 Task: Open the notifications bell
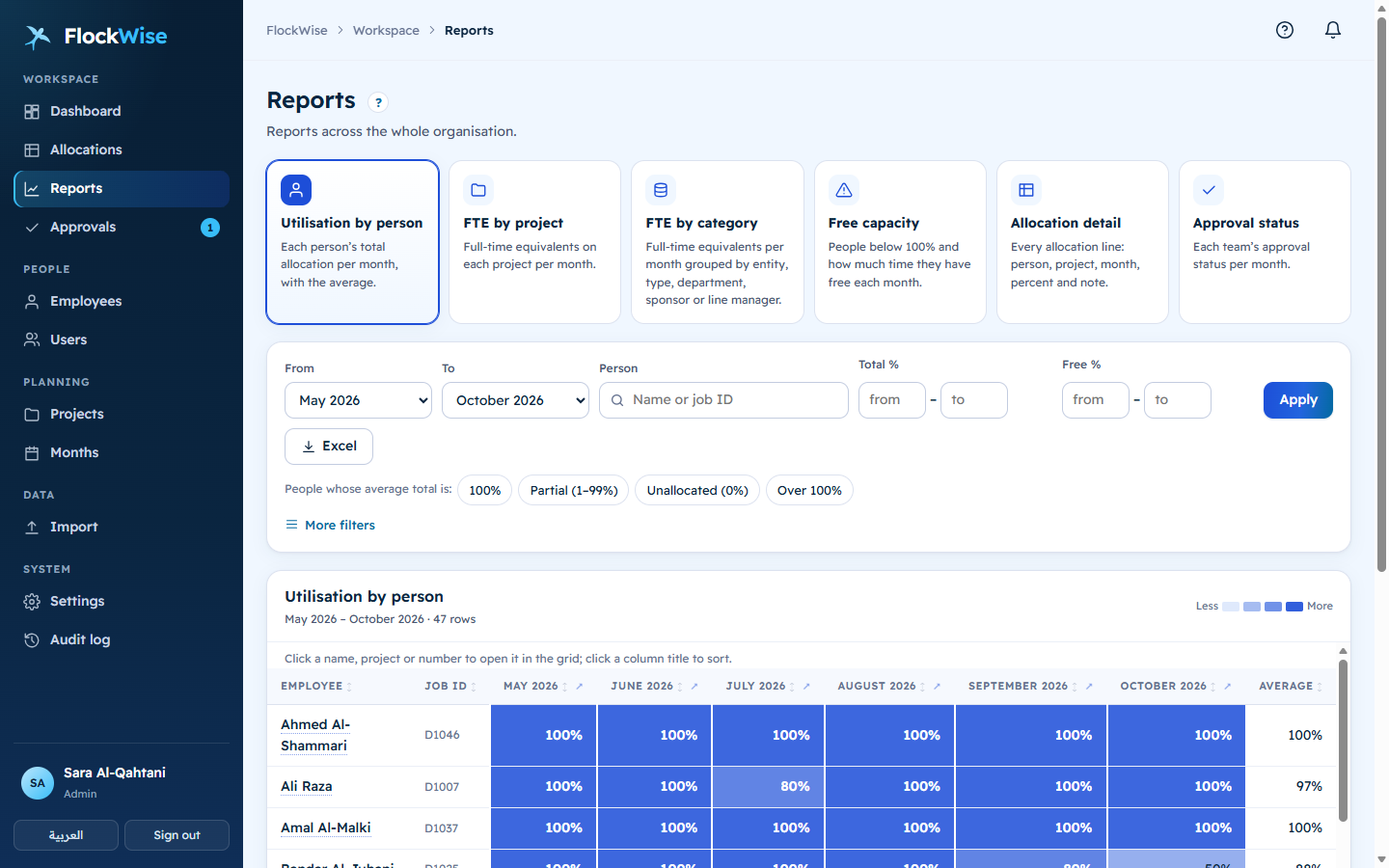click(1333, 30)
